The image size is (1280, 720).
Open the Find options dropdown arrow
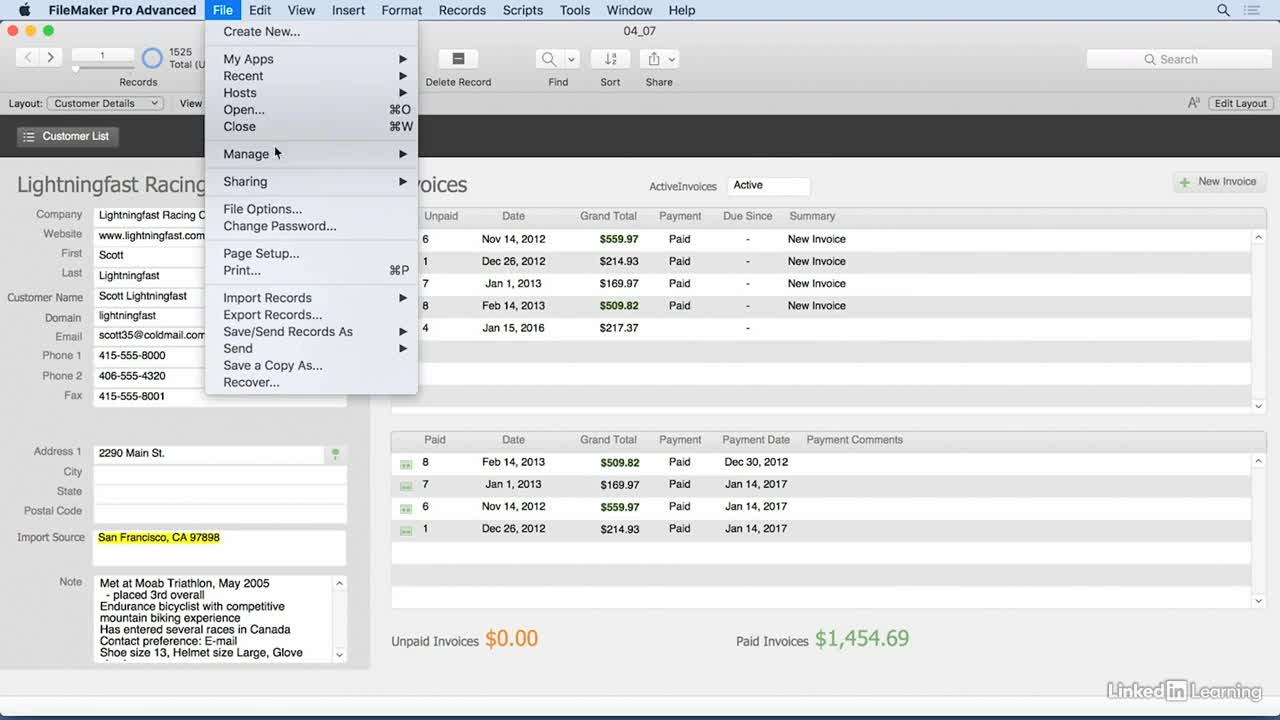click(x=571, y=59)
